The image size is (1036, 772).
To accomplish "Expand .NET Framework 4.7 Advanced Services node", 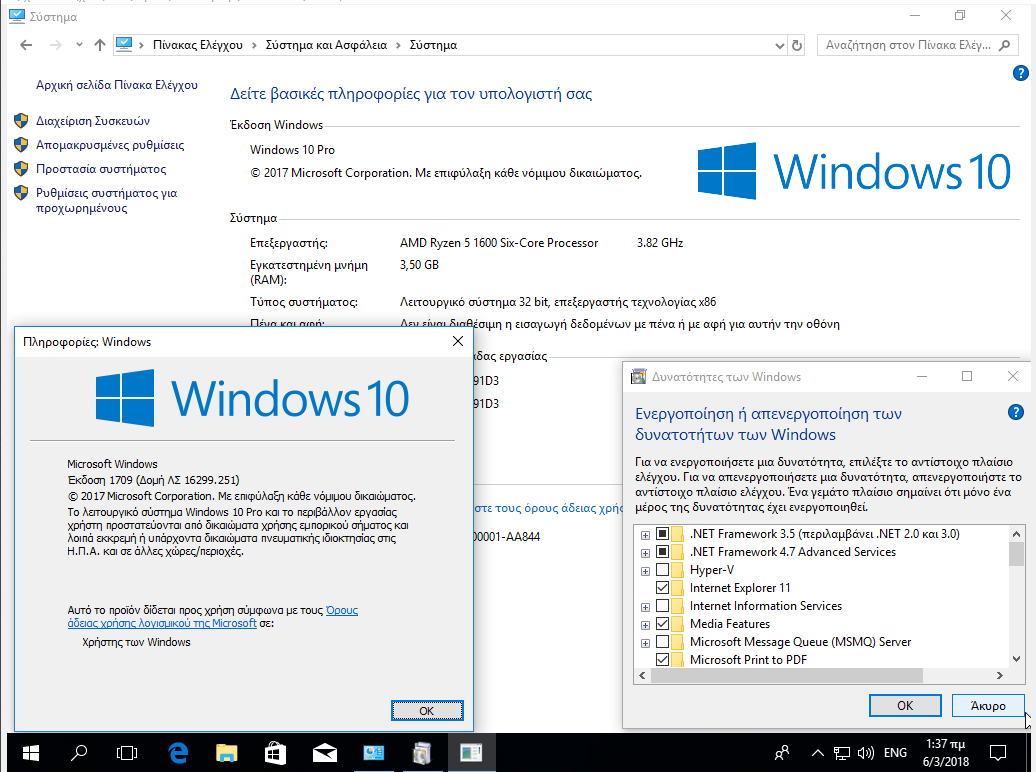I will tap(645, 553).
